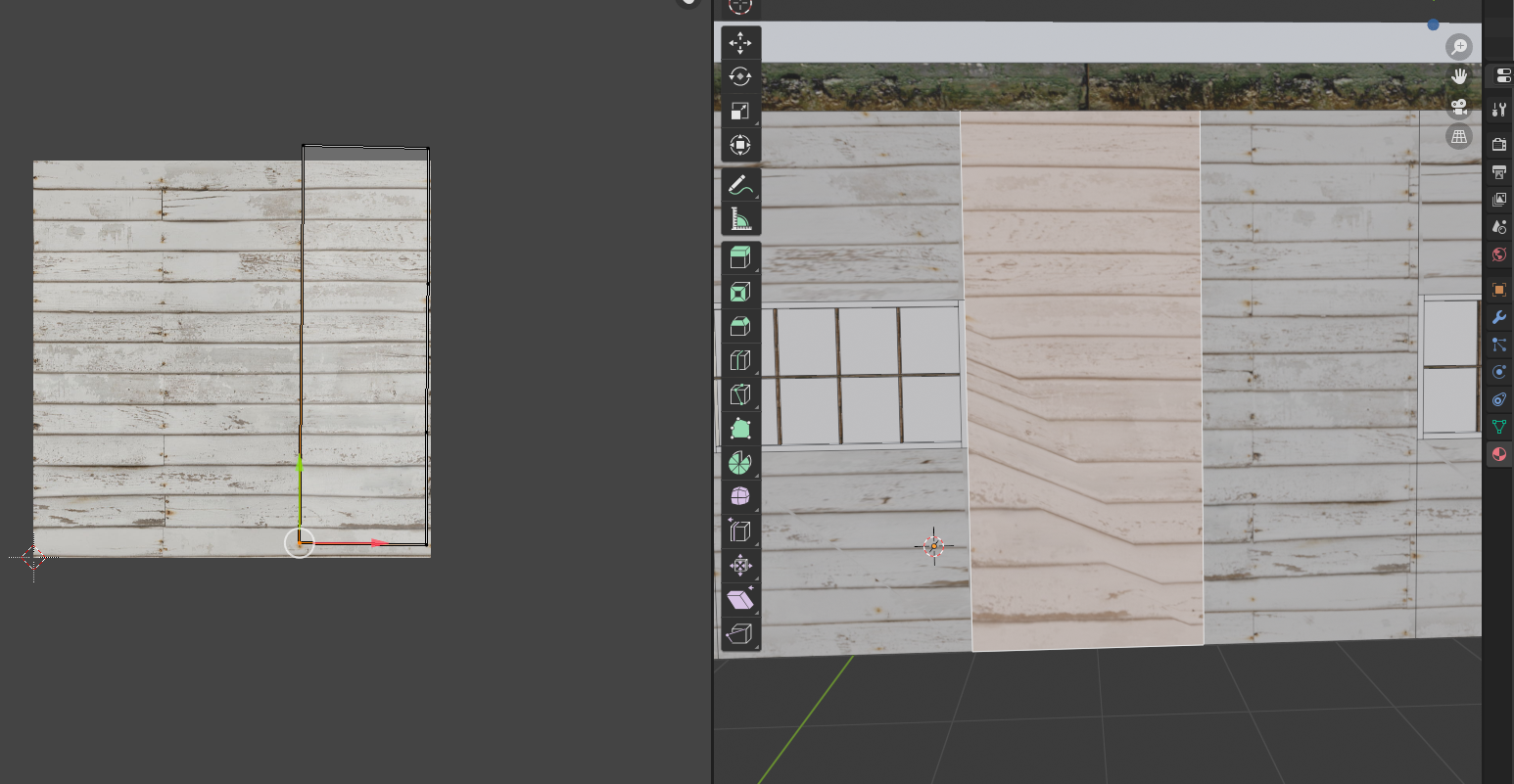1514x784 pixels.
Task: Open the World properties tab
Action: 1499,254
